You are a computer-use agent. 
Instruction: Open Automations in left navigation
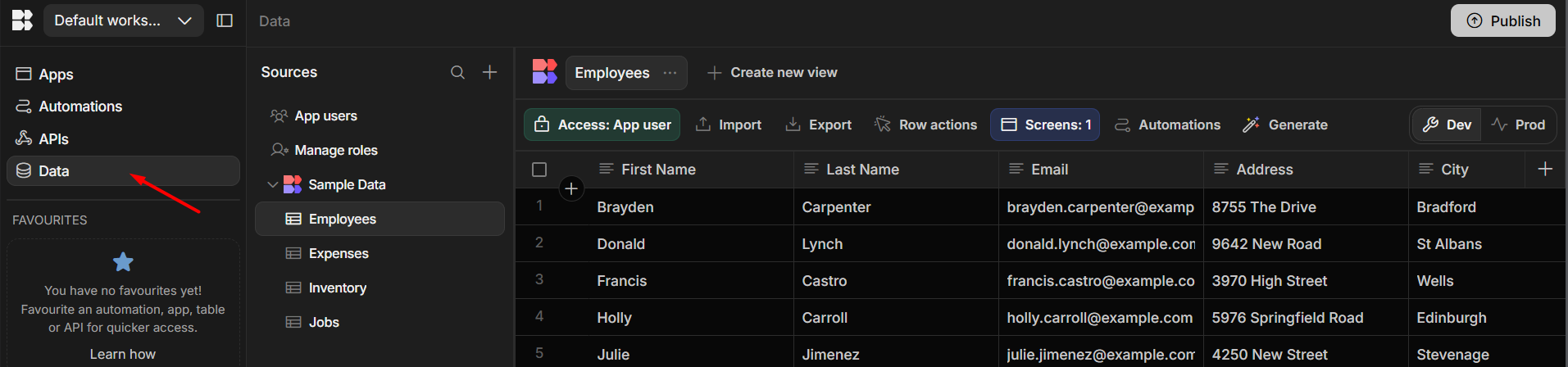click(x=123, y=106)
